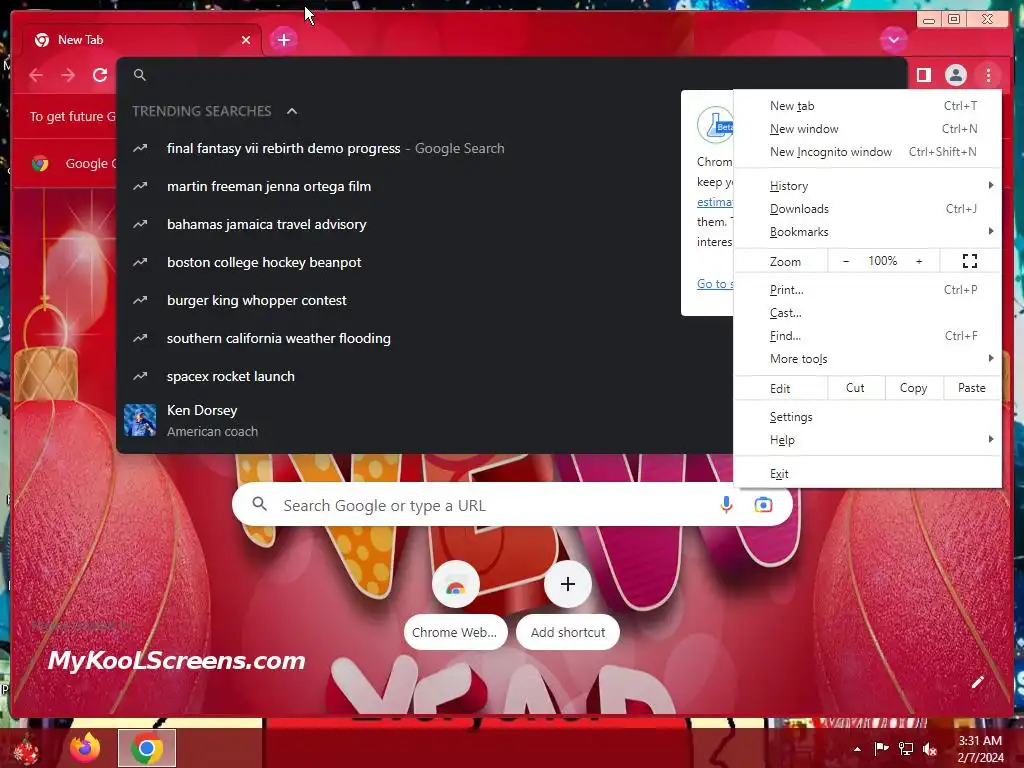Open network tray icon
Screen dimensions: 1024x768
[x=905, y=749]
